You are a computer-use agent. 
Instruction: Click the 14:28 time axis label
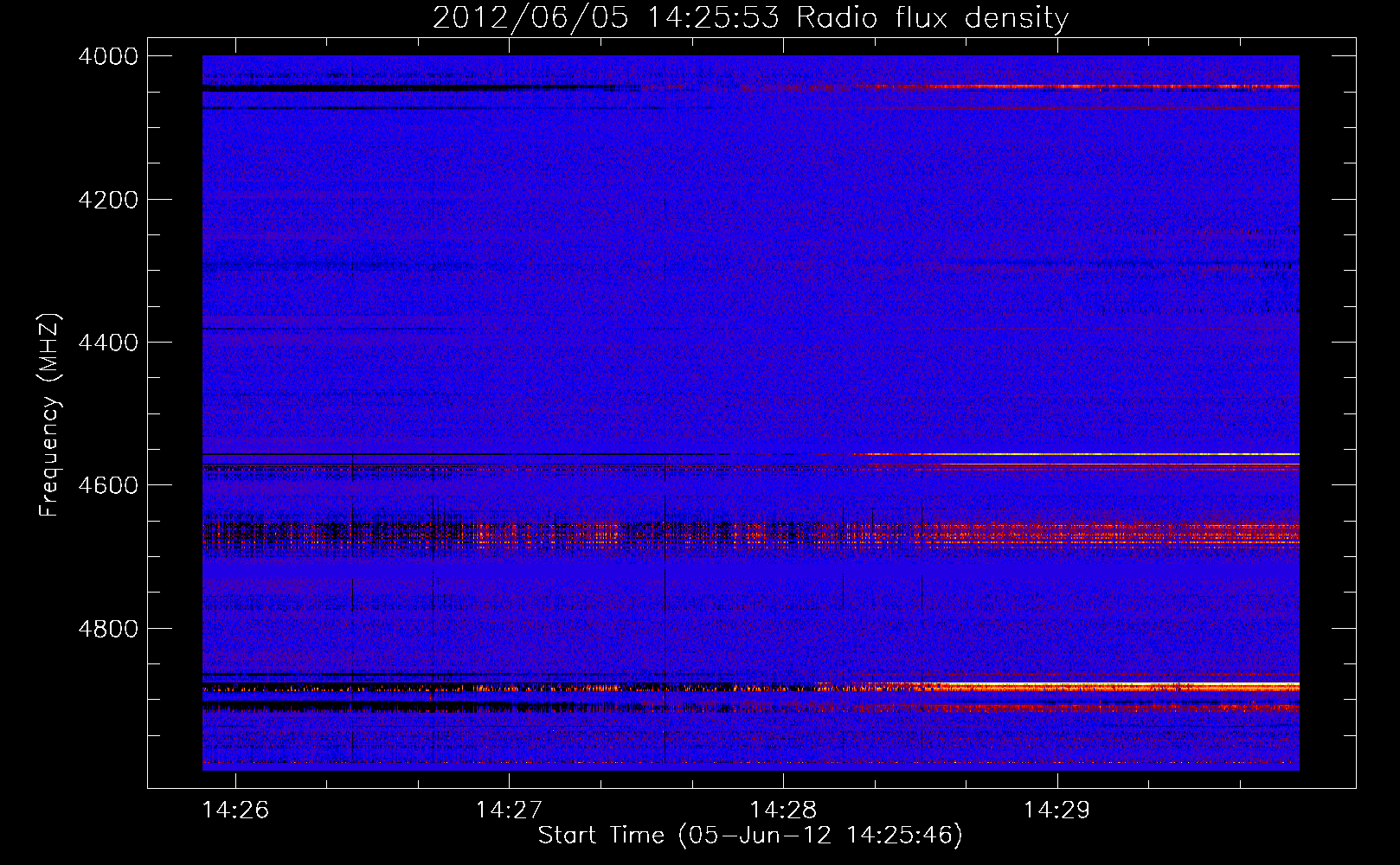[783, 811]
